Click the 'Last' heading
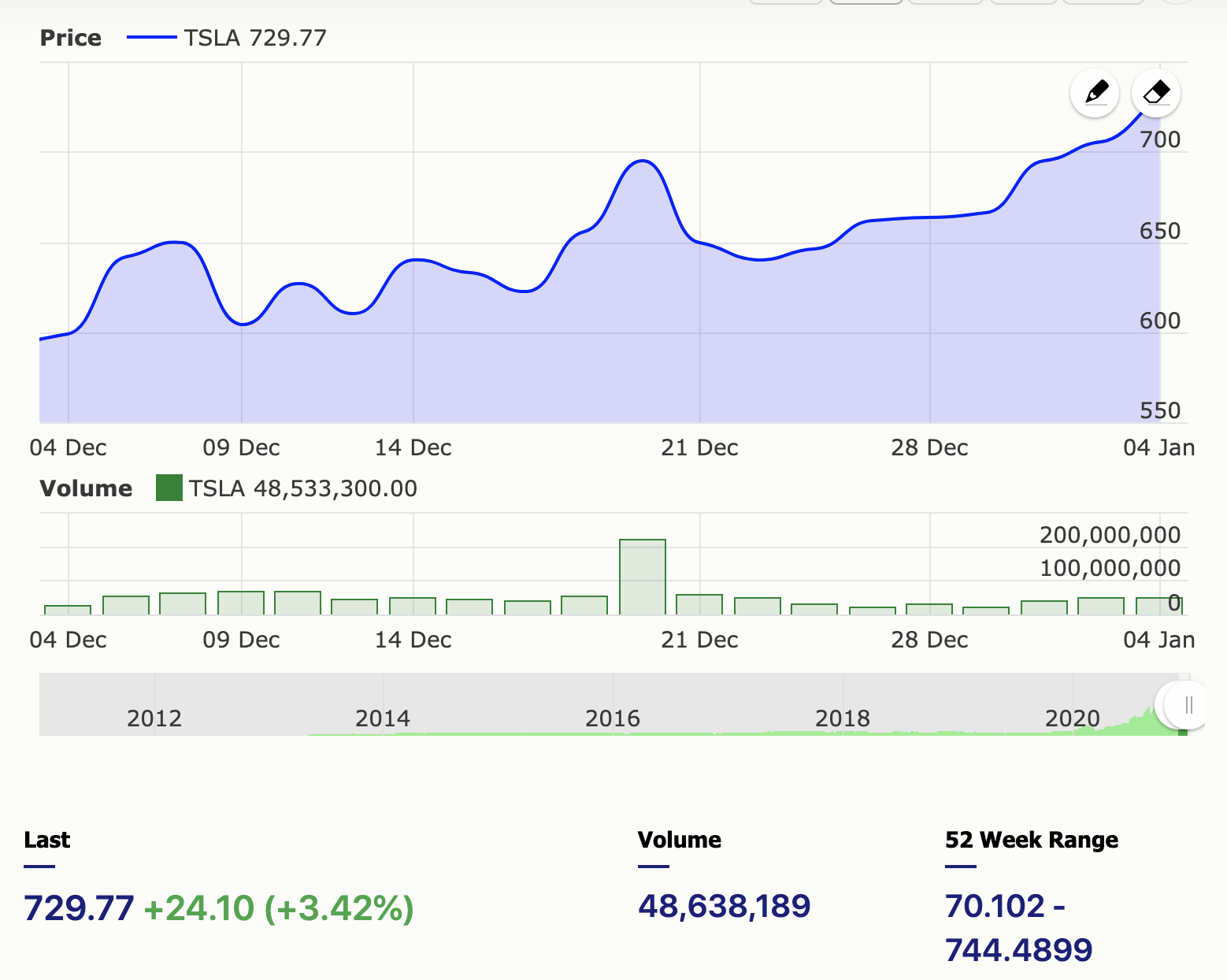Viewport: 1227px width, 980px height. 47,840
